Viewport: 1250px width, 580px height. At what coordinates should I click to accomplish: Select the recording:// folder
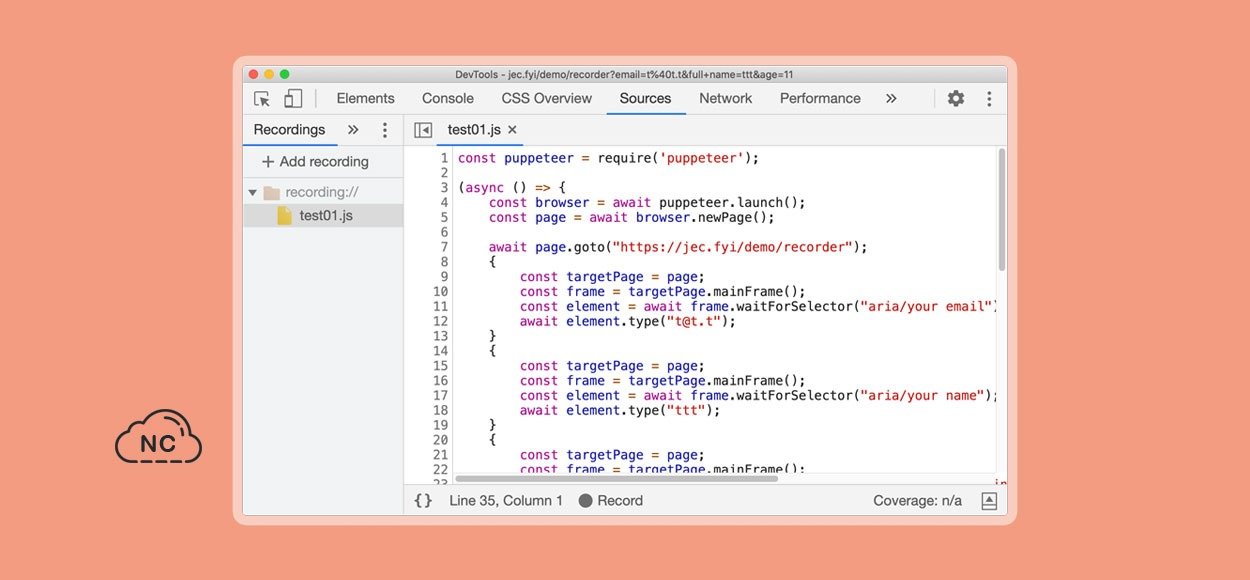pyautogui.click(x=322, y=193)
